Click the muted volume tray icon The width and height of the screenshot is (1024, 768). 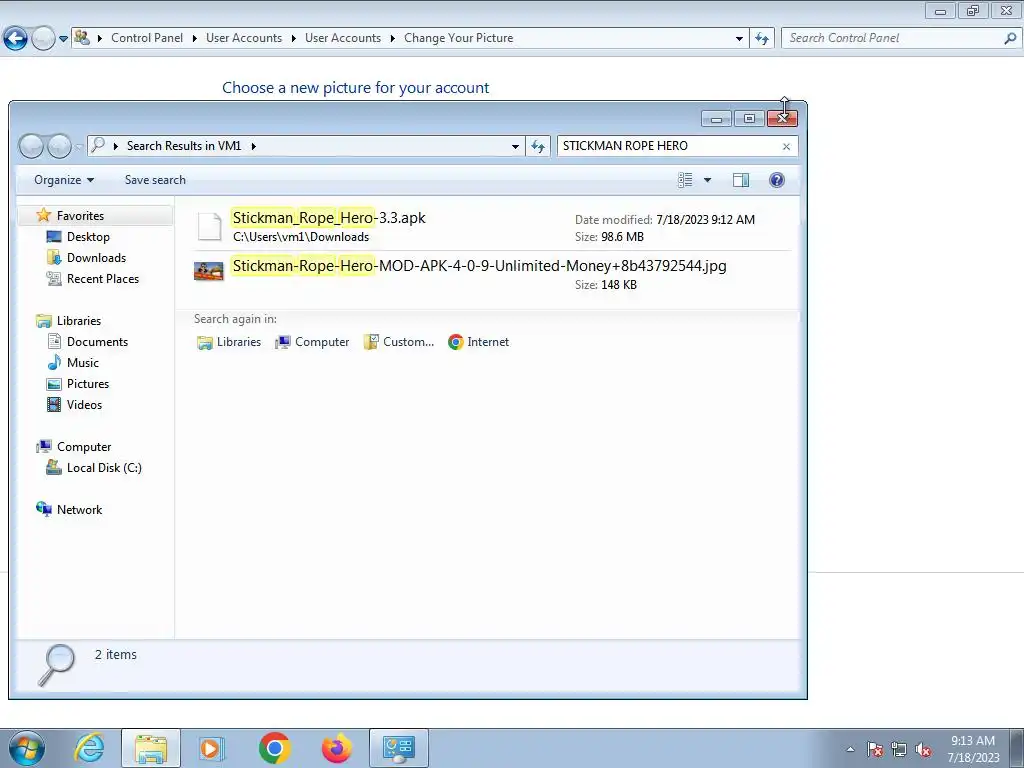[923, 749]
